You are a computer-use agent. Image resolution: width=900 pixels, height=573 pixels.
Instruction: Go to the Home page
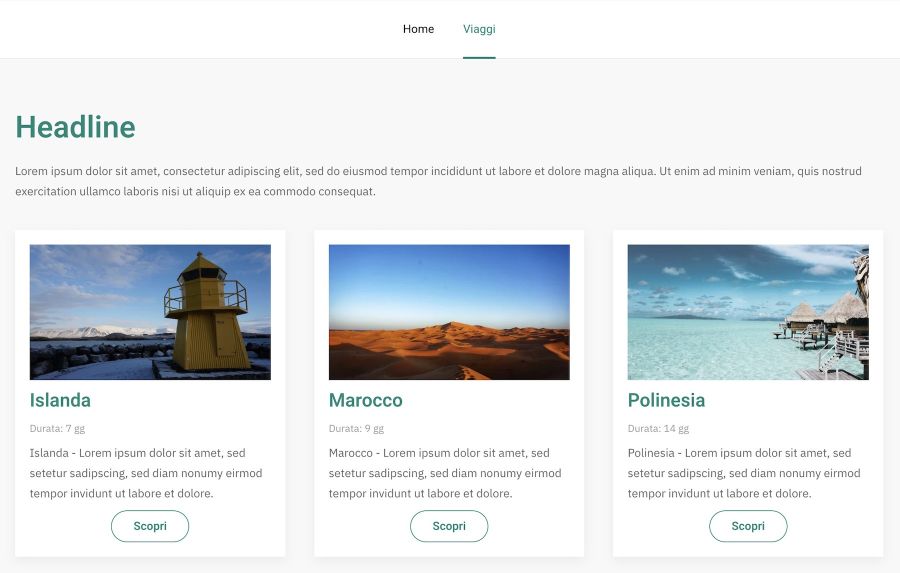point(418,29)
